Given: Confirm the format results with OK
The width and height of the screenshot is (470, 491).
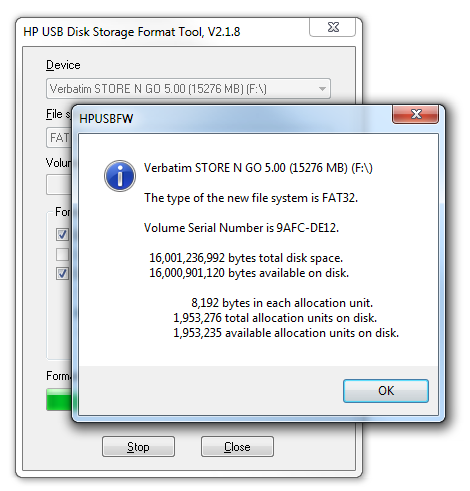Looking at the screenshot, I should point(386,391).
